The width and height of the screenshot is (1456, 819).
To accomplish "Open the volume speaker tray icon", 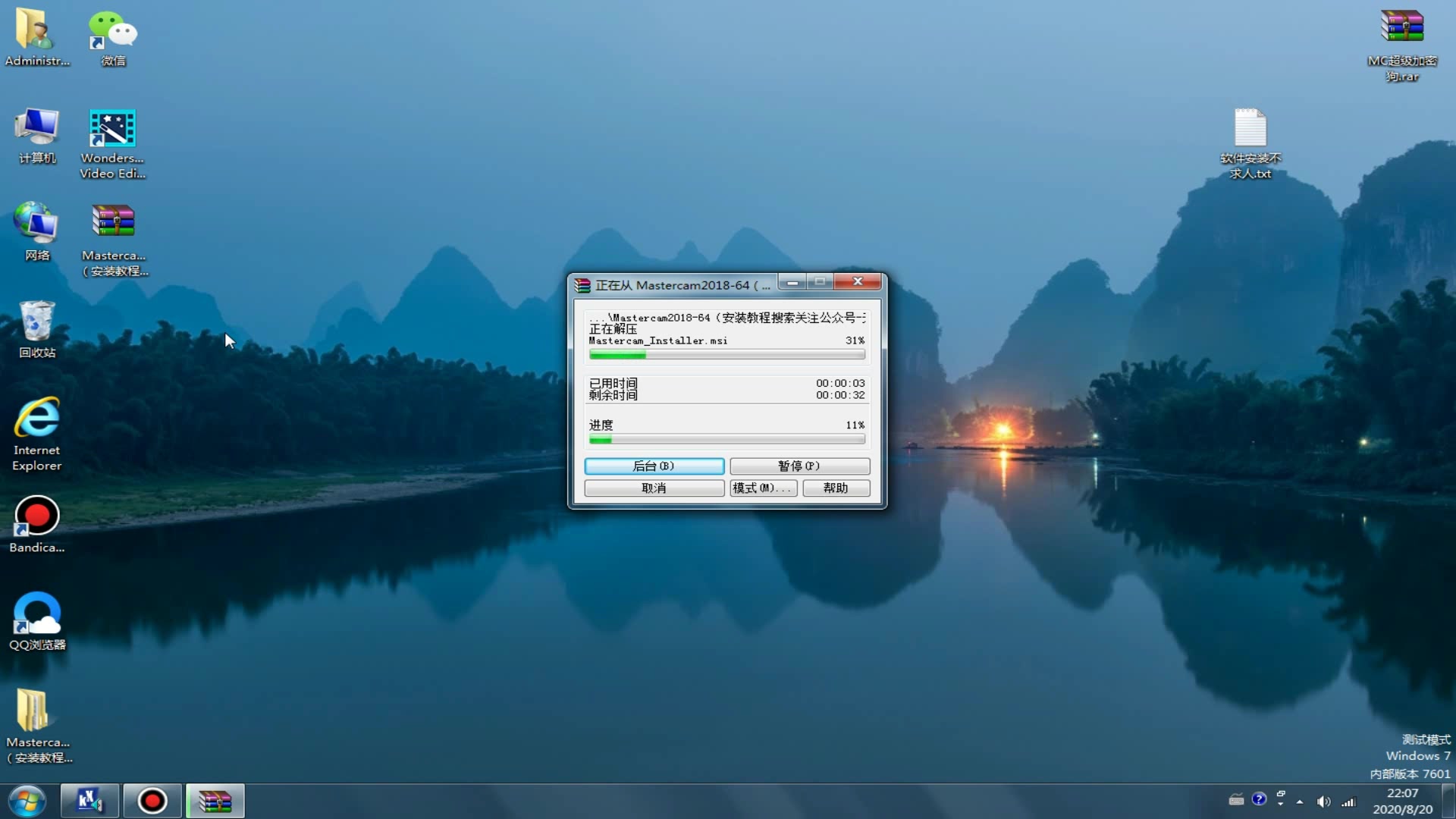I will click(1324, 802).
